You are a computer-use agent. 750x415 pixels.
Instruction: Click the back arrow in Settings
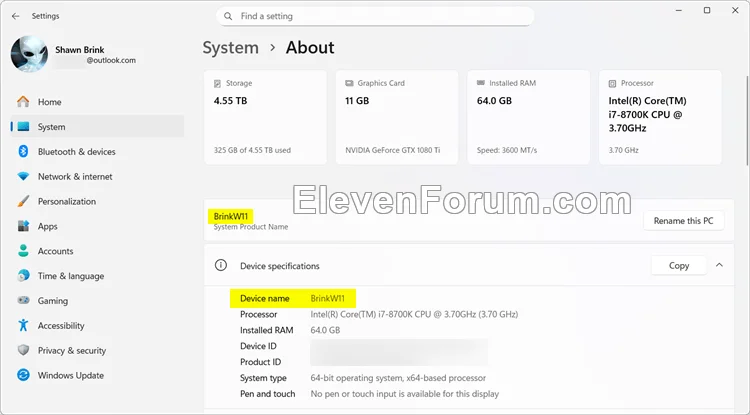click(16, 16)
